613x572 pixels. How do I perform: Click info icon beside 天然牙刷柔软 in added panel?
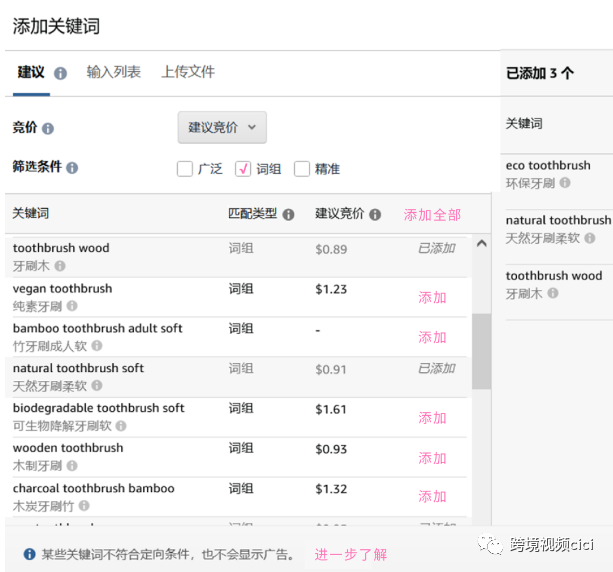(590, 238)
